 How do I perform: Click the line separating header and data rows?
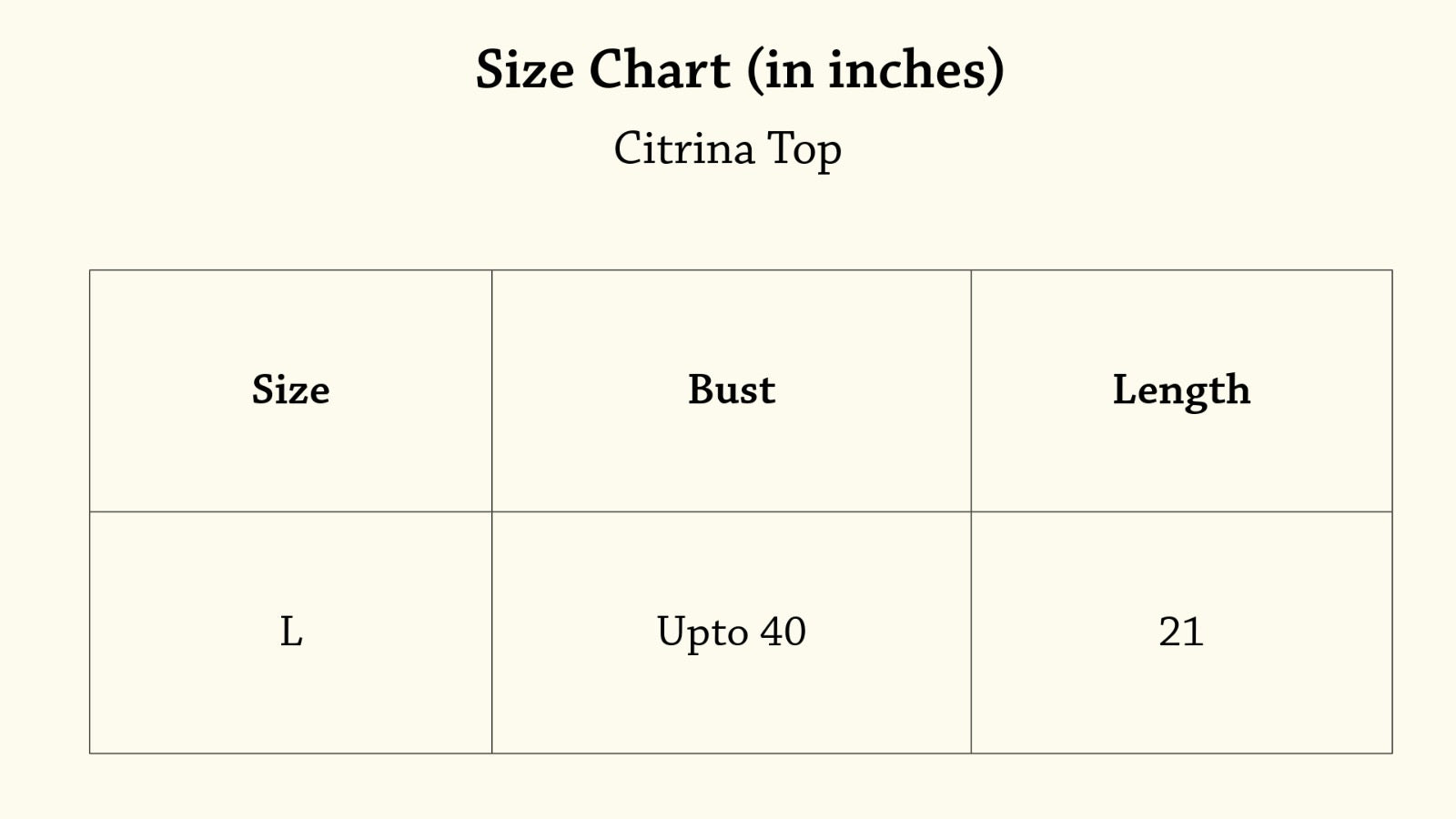coord(741,511)
